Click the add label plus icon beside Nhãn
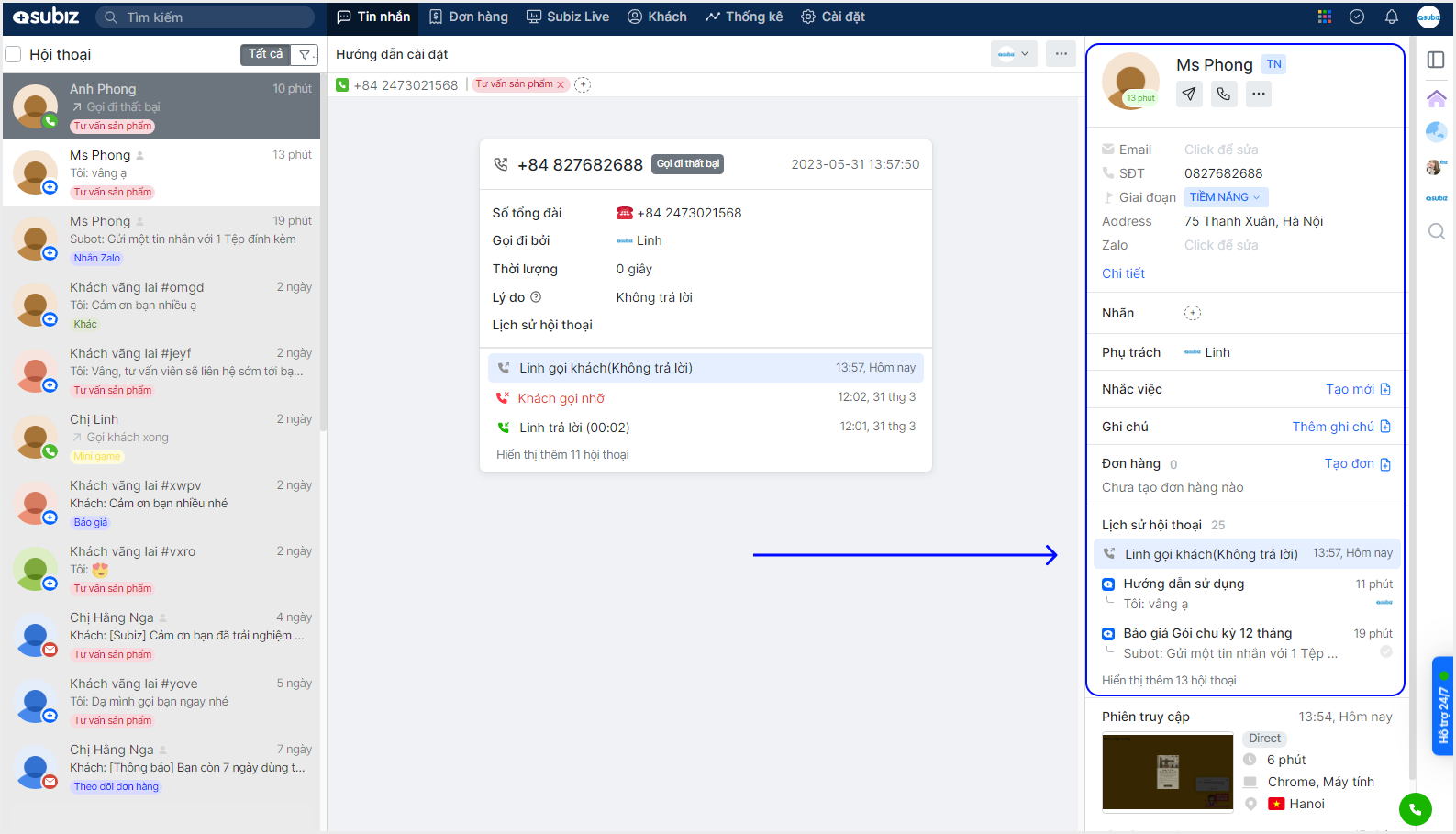This screenshot has width=1456, height=834. pyautogui.click(x=1192, y=313)
